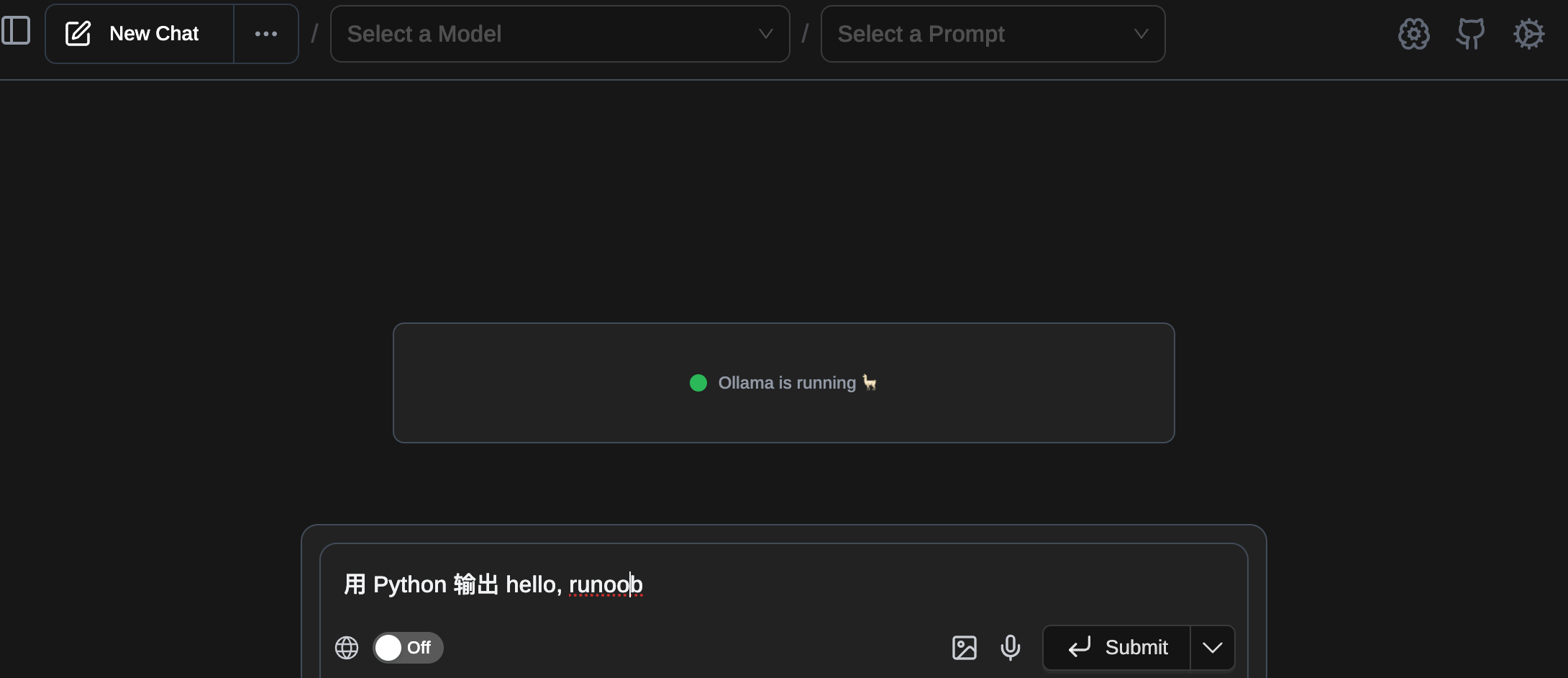Start voice input with the microphone icon

[x=1011, y=648]
